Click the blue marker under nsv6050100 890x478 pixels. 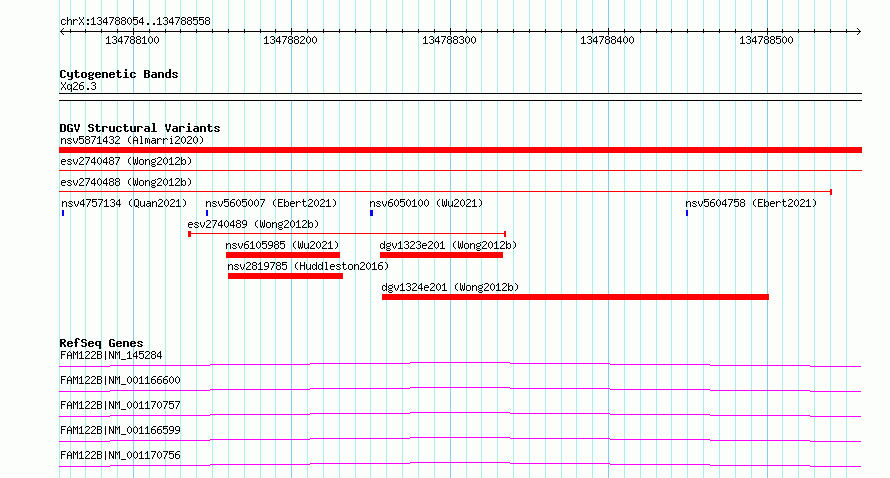371,213
